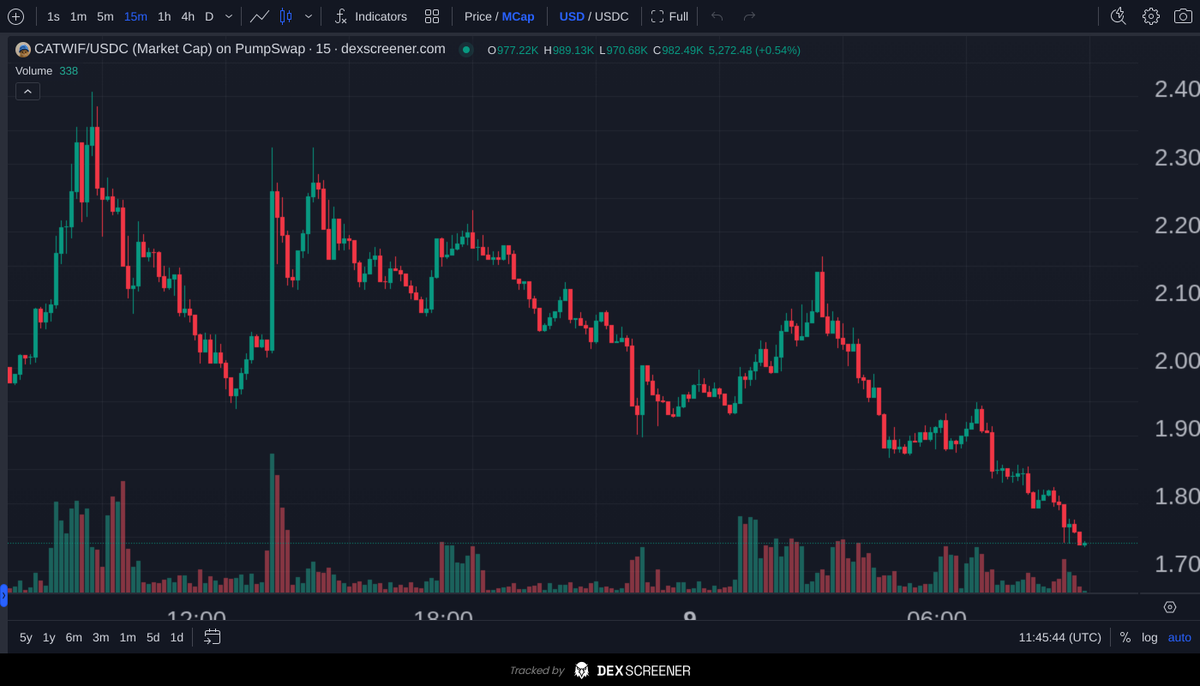Select the active 15m timeframe
This screenshot has width=1200, height=686.
(x=136, y=16)
